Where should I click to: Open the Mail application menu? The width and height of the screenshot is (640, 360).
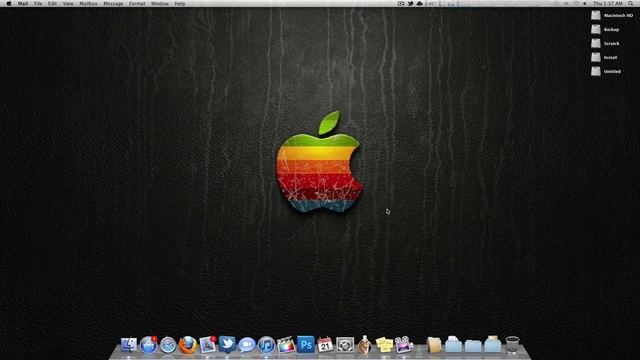click(x=23, y=4)
